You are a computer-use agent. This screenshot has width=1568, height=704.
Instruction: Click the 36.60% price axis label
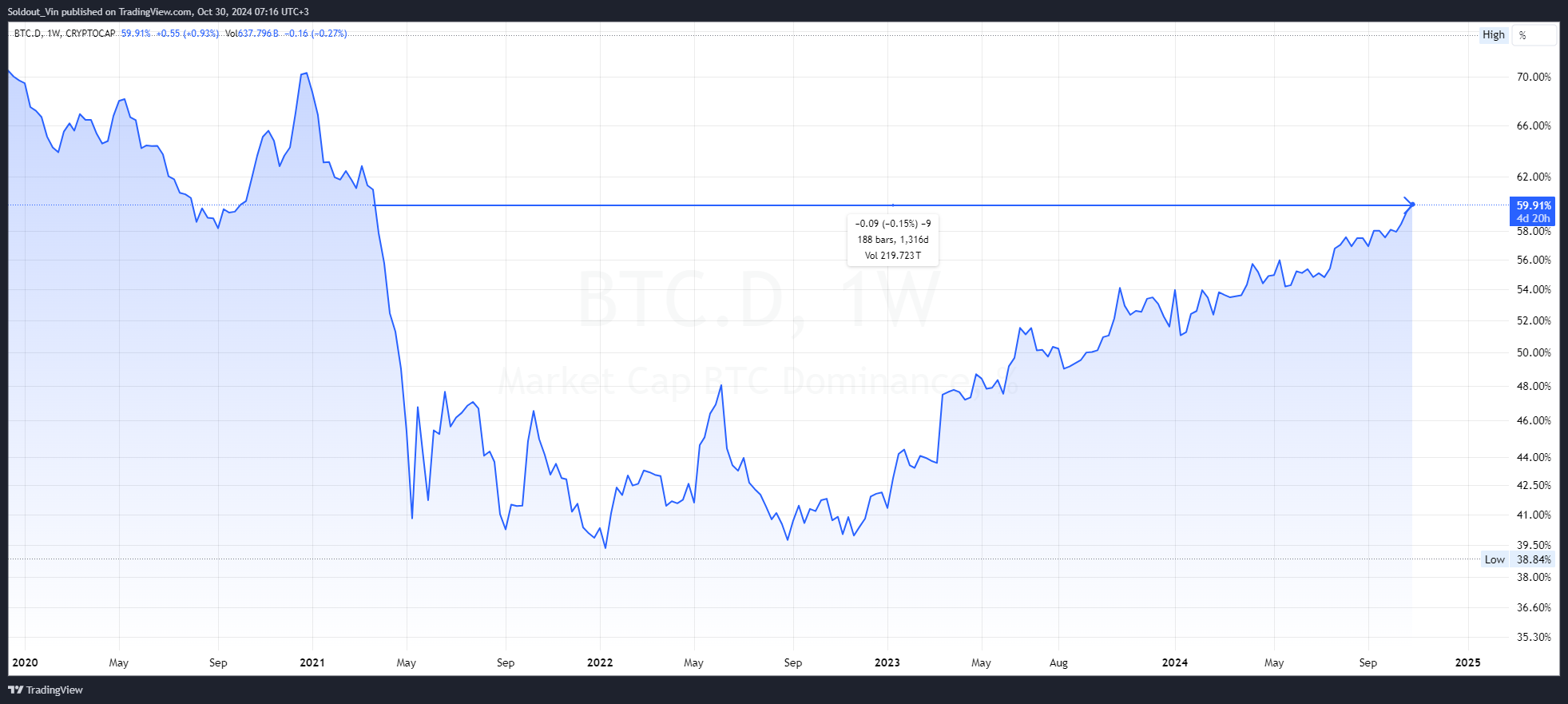click(1534, 607)
